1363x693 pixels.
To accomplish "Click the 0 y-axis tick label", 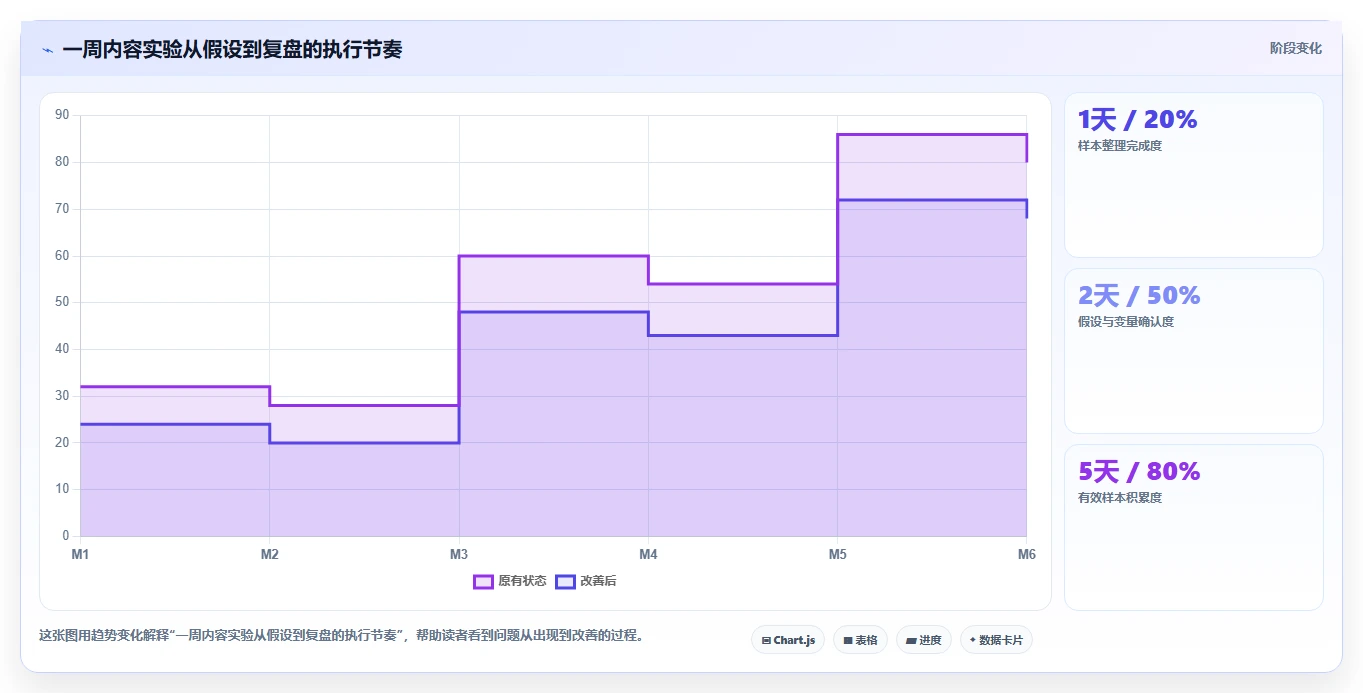I will tap(65, 536).
